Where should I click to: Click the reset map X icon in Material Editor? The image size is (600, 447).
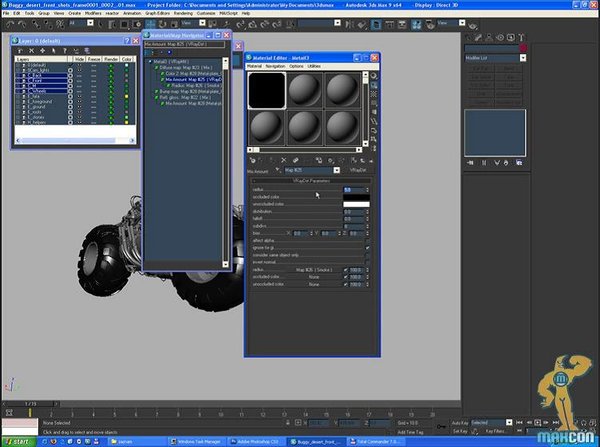point(284,160)
